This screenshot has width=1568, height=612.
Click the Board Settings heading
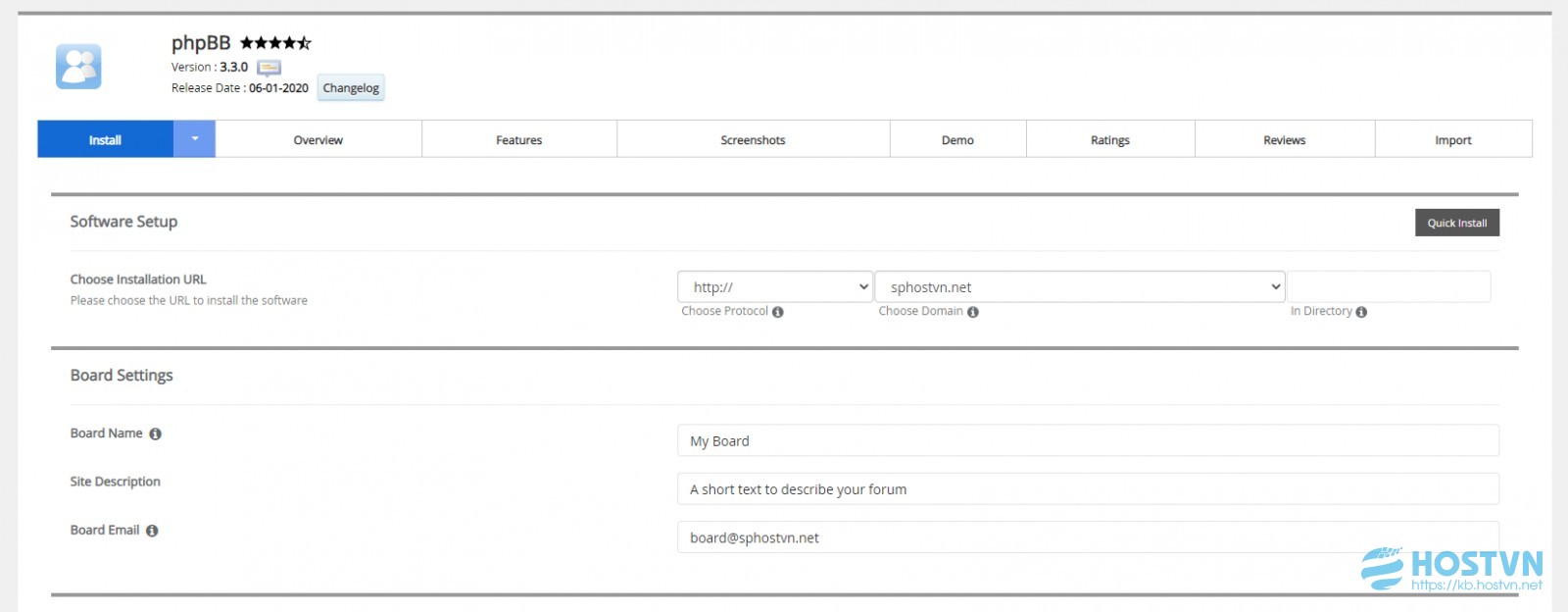pos(122,376)
